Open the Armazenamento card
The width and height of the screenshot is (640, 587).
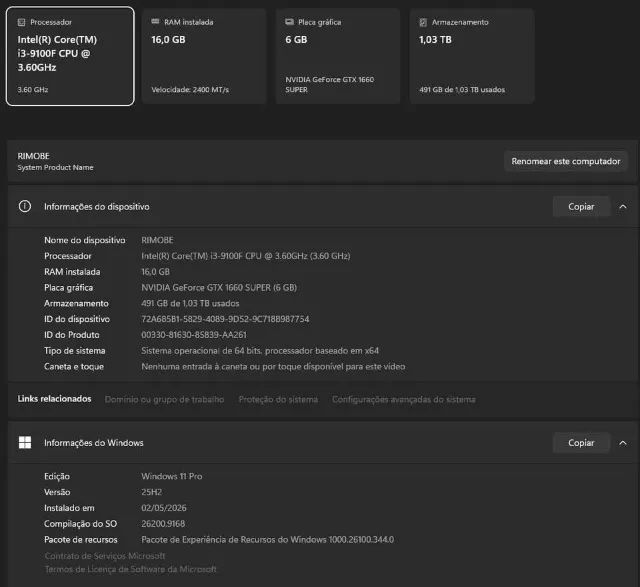[x=472, y=56]
